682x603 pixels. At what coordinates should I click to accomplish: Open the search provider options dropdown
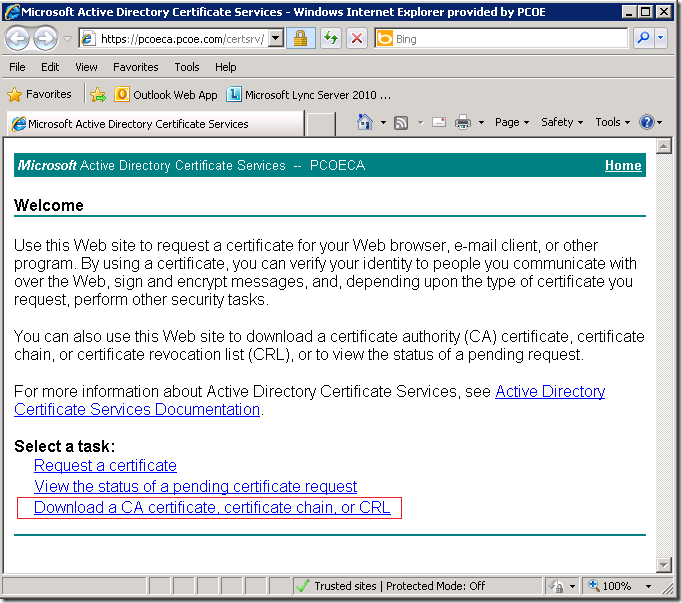click(661, 39)
